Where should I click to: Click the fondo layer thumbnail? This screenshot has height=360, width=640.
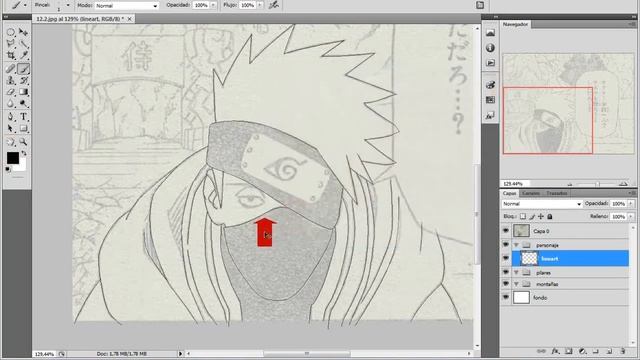[x=521, y=298]
